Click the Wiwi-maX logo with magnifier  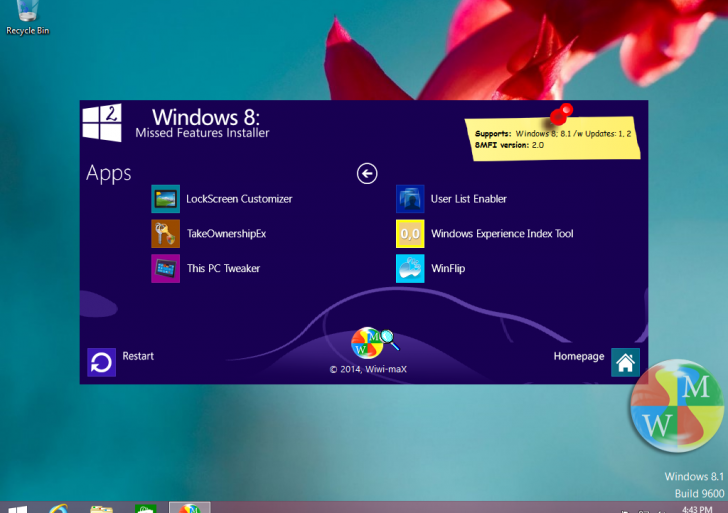click(371, 344)
